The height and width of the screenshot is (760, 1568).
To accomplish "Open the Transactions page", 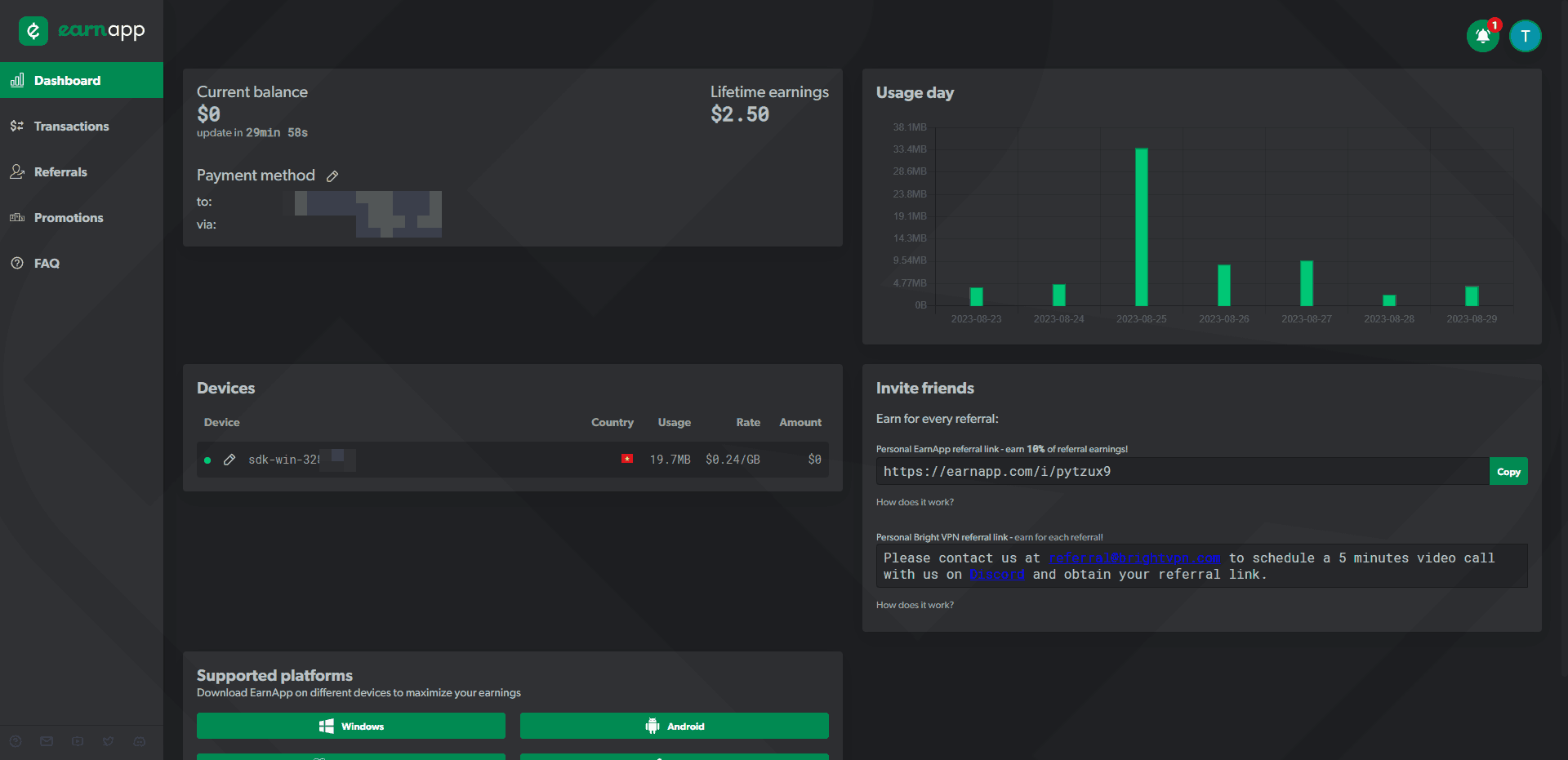I will pos(82,126).
